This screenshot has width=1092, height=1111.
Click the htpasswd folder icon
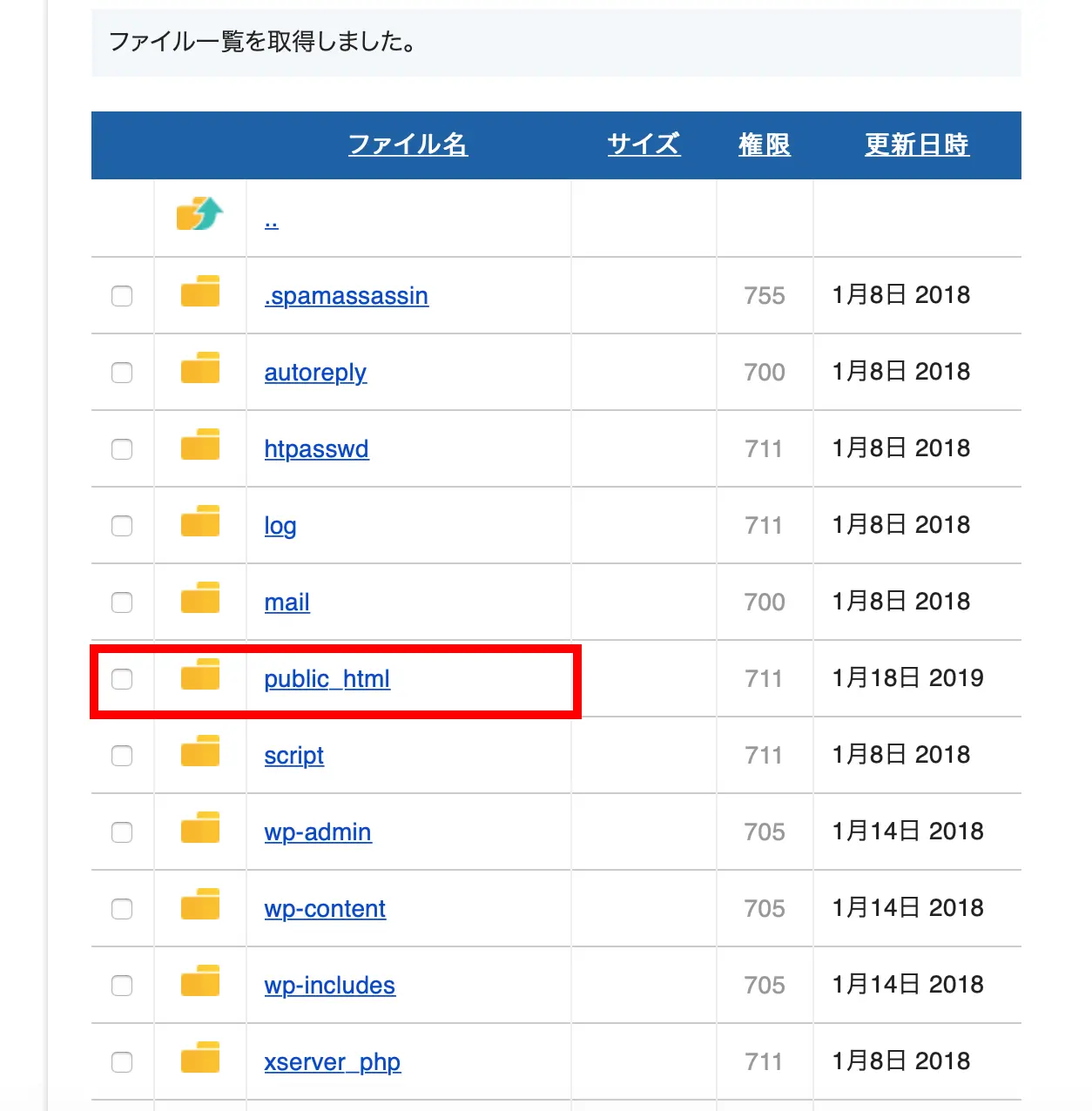(200, 446)
